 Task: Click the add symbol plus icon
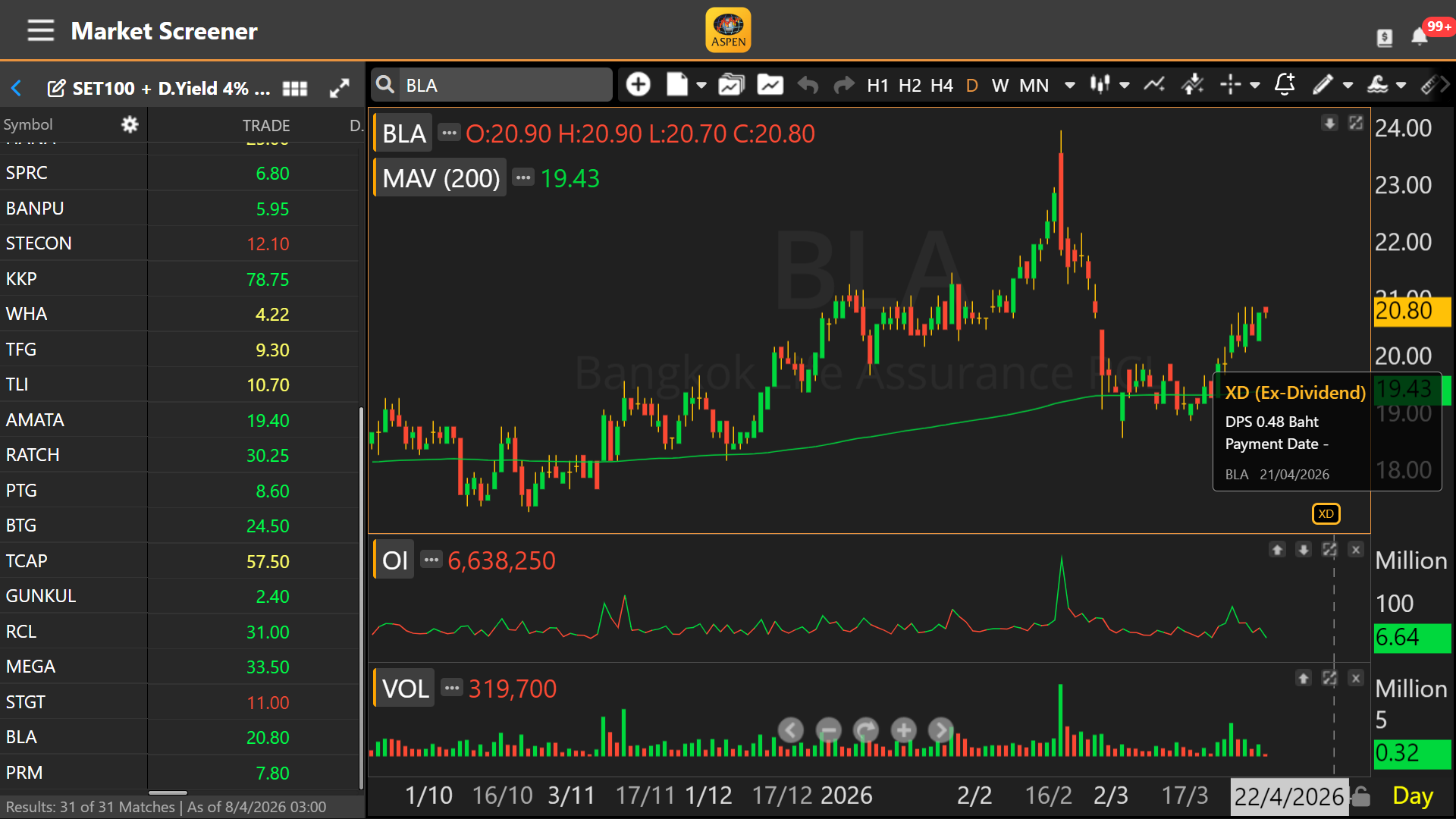639,85
